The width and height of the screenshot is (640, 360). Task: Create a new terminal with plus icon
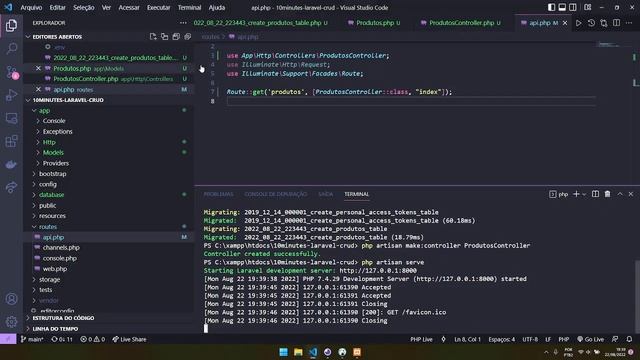coord(576,194)
